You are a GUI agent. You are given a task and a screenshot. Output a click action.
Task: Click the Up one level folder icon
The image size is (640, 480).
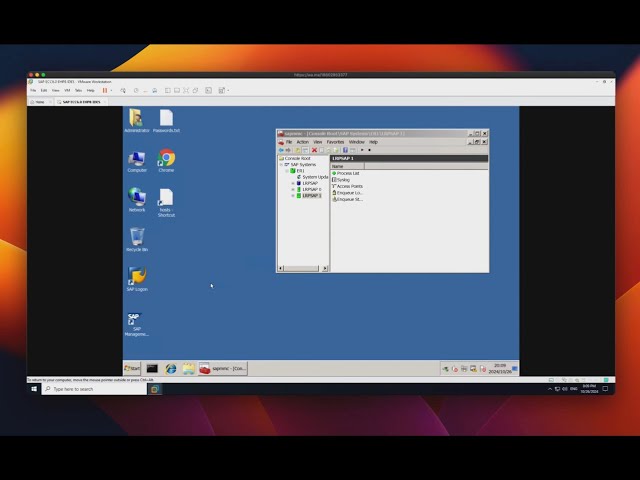click(x=298, y=150)
